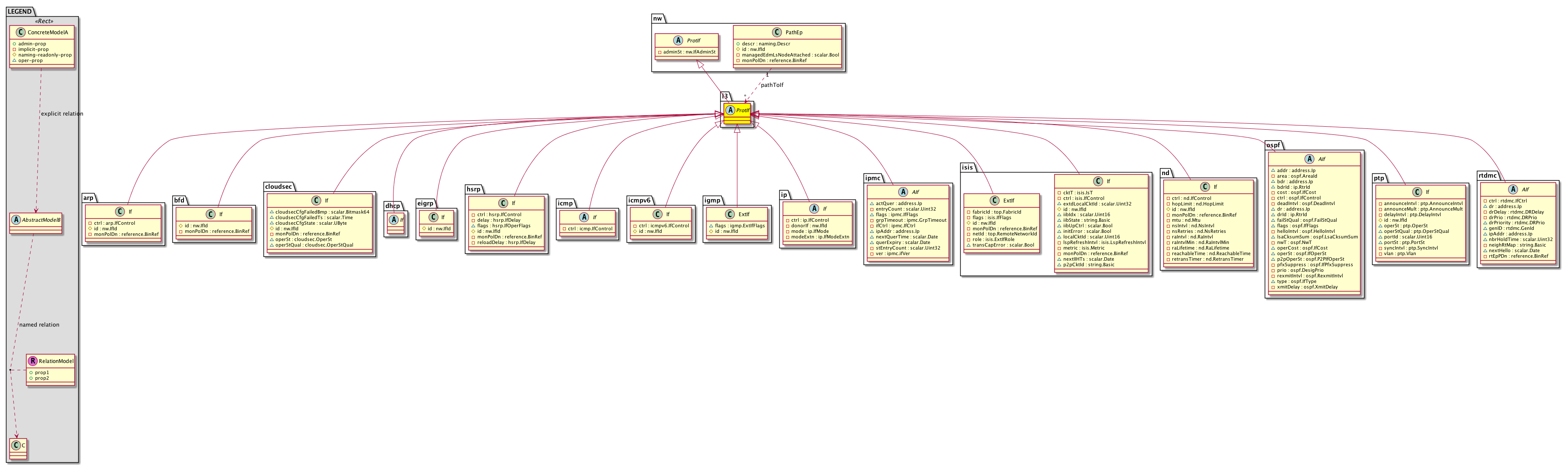Click the ospf AIf abstract icon

coord(1309,159)
